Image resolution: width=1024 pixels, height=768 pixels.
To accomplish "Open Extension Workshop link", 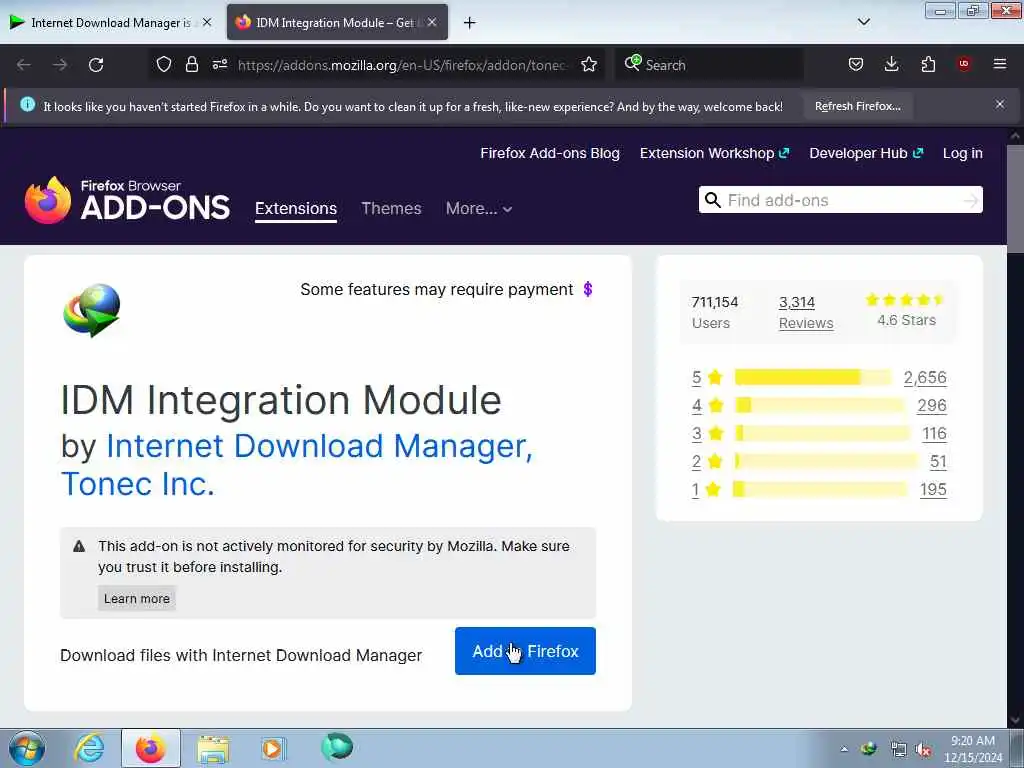I will point(714,153).
